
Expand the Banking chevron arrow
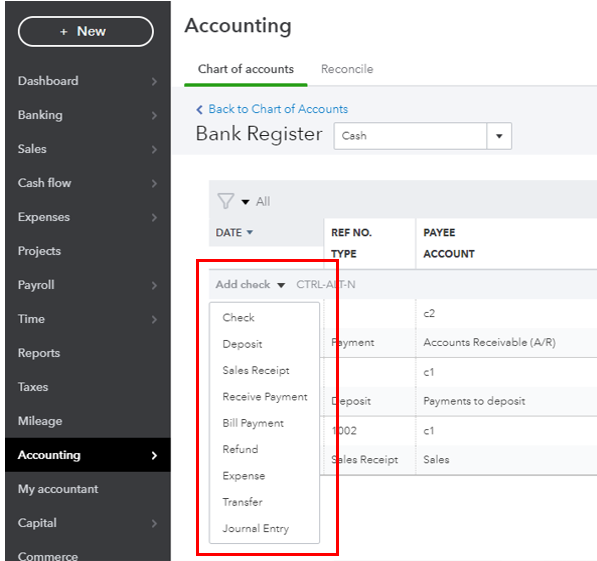154,115
